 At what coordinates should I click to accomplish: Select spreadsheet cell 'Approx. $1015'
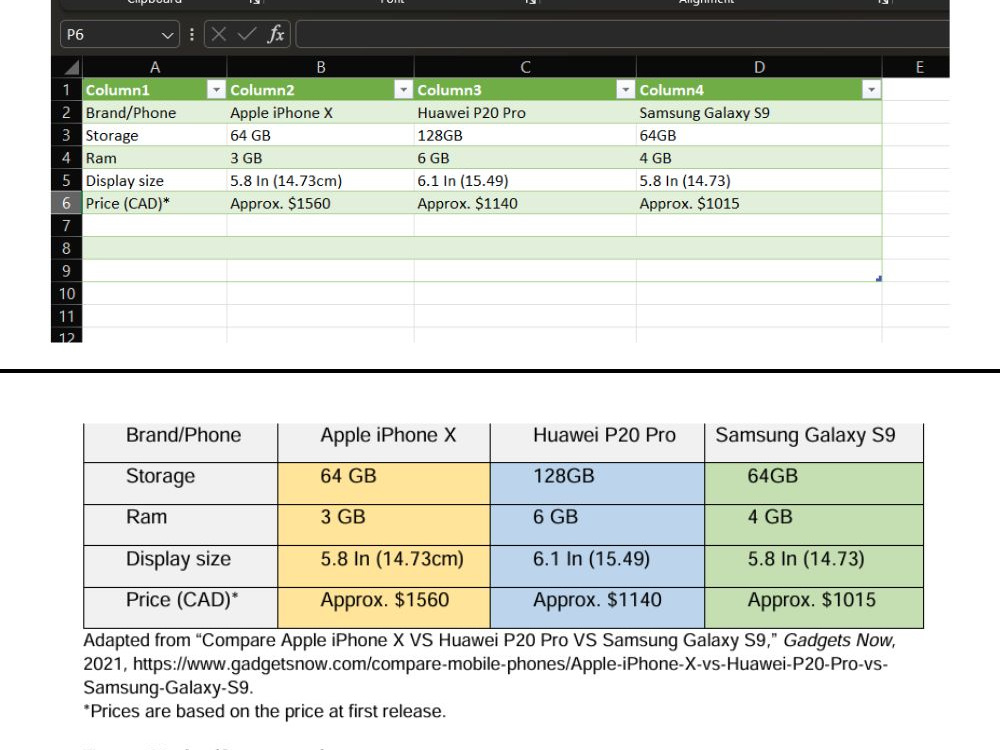click(759, 203)
